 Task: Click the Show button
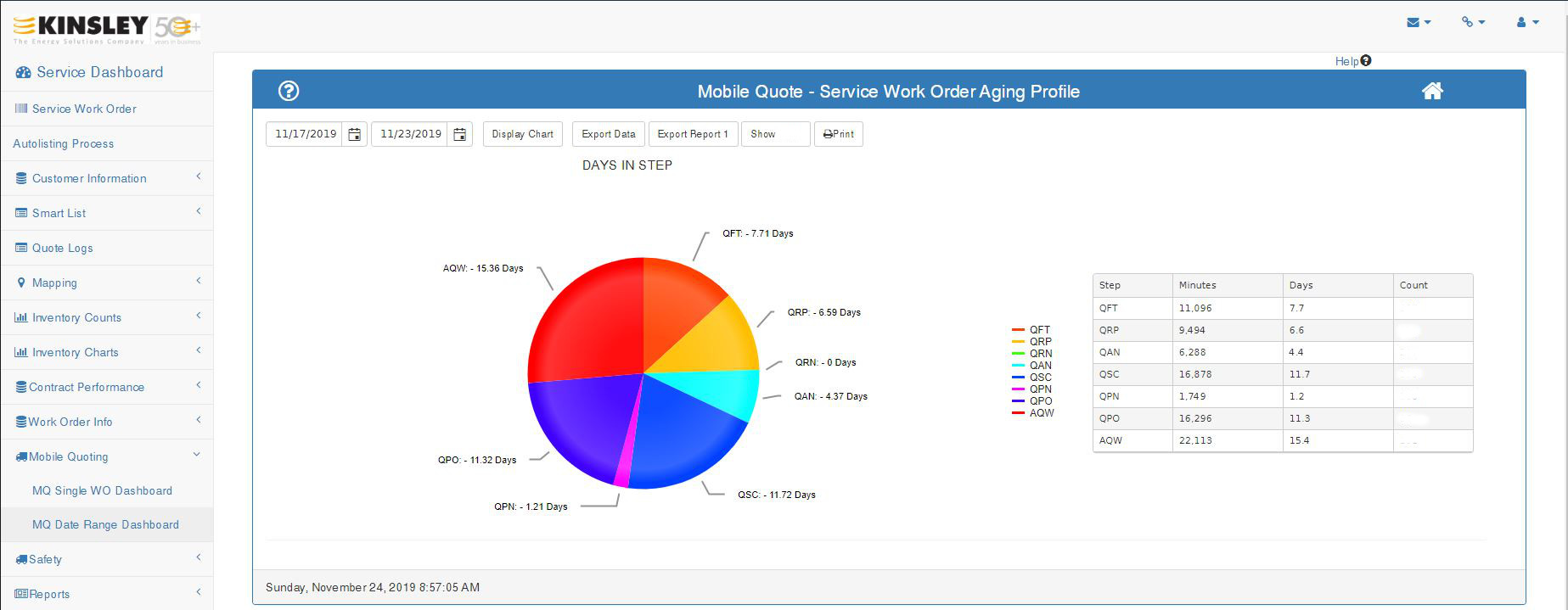tap(775, 134)
